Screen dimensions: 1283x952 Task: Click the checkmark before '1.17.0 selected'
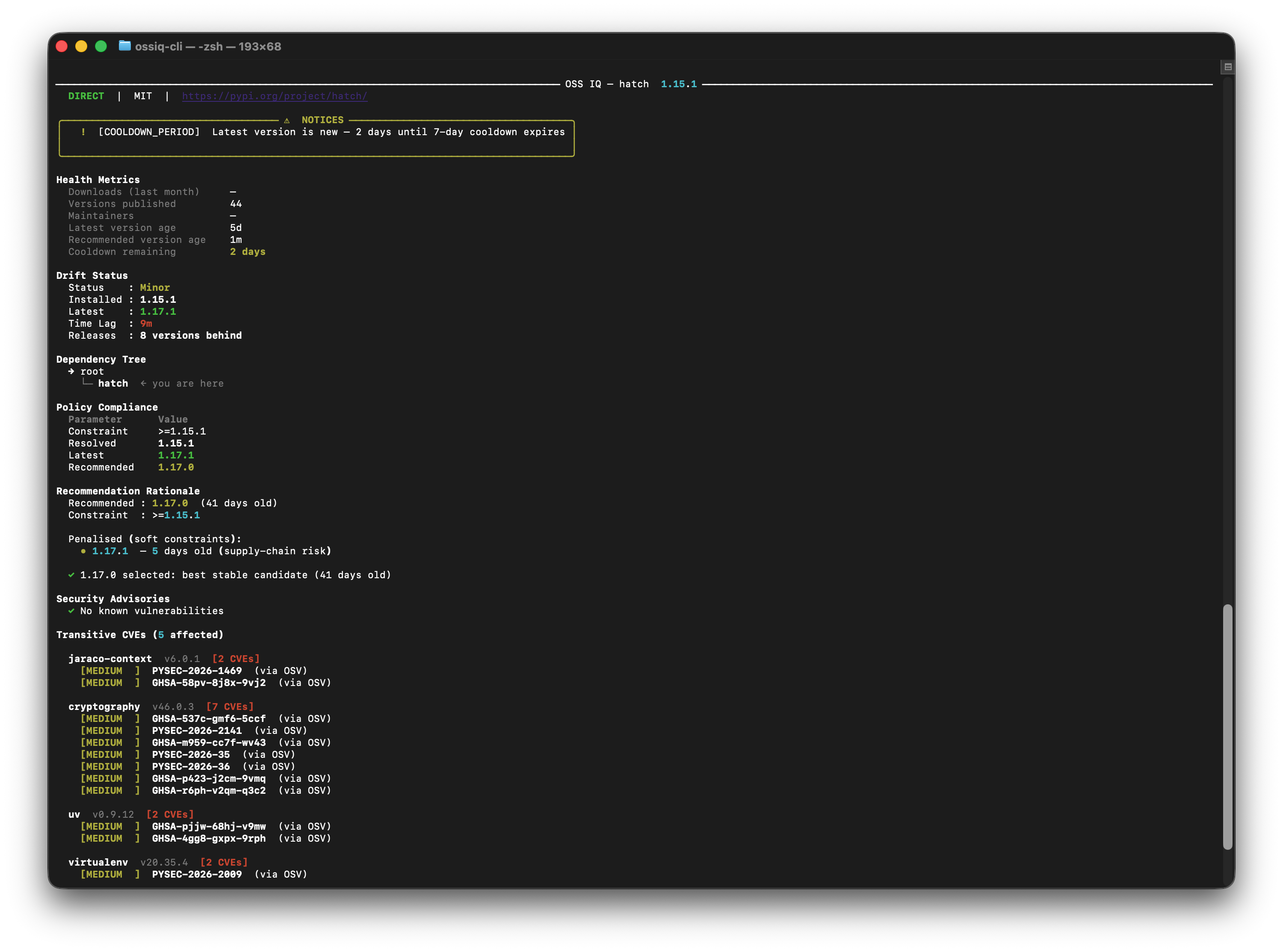click(71, 575)
